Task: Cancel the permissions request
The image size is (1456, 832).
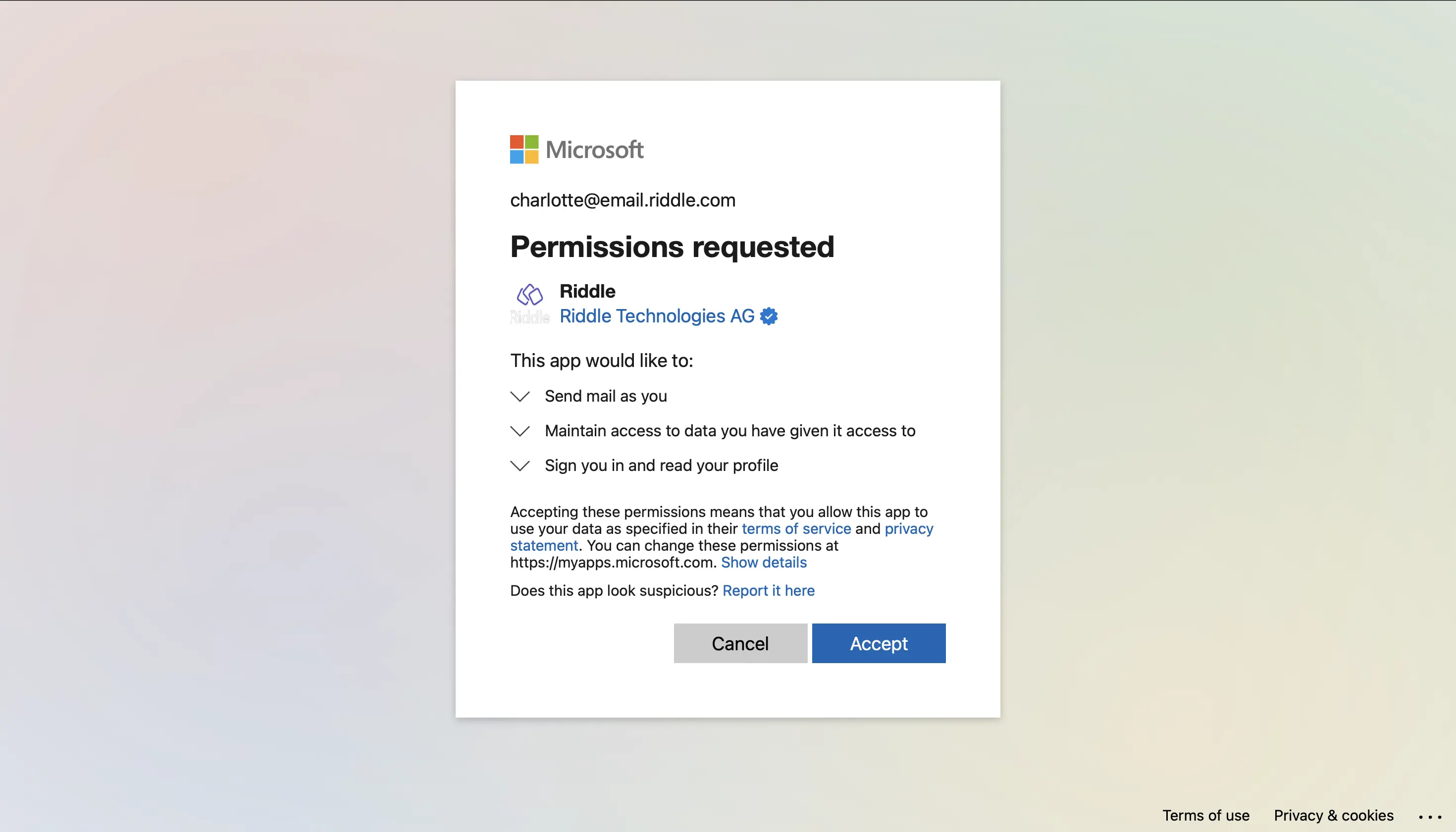Action: click(x=740, y=643)
